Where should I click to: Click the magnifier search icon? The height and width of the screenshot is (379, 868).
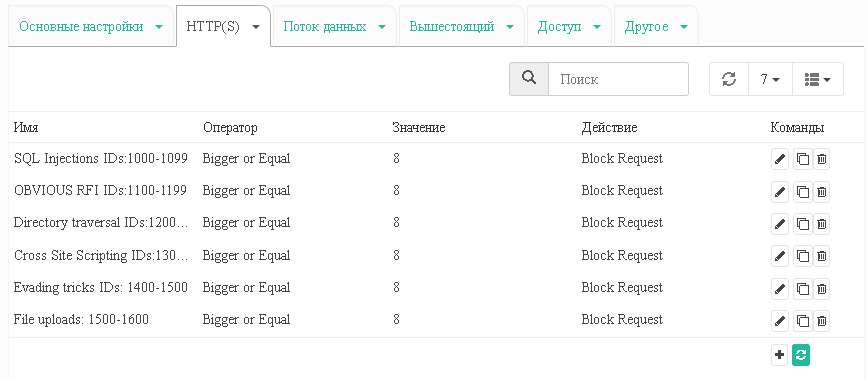(x=529, y=79)
